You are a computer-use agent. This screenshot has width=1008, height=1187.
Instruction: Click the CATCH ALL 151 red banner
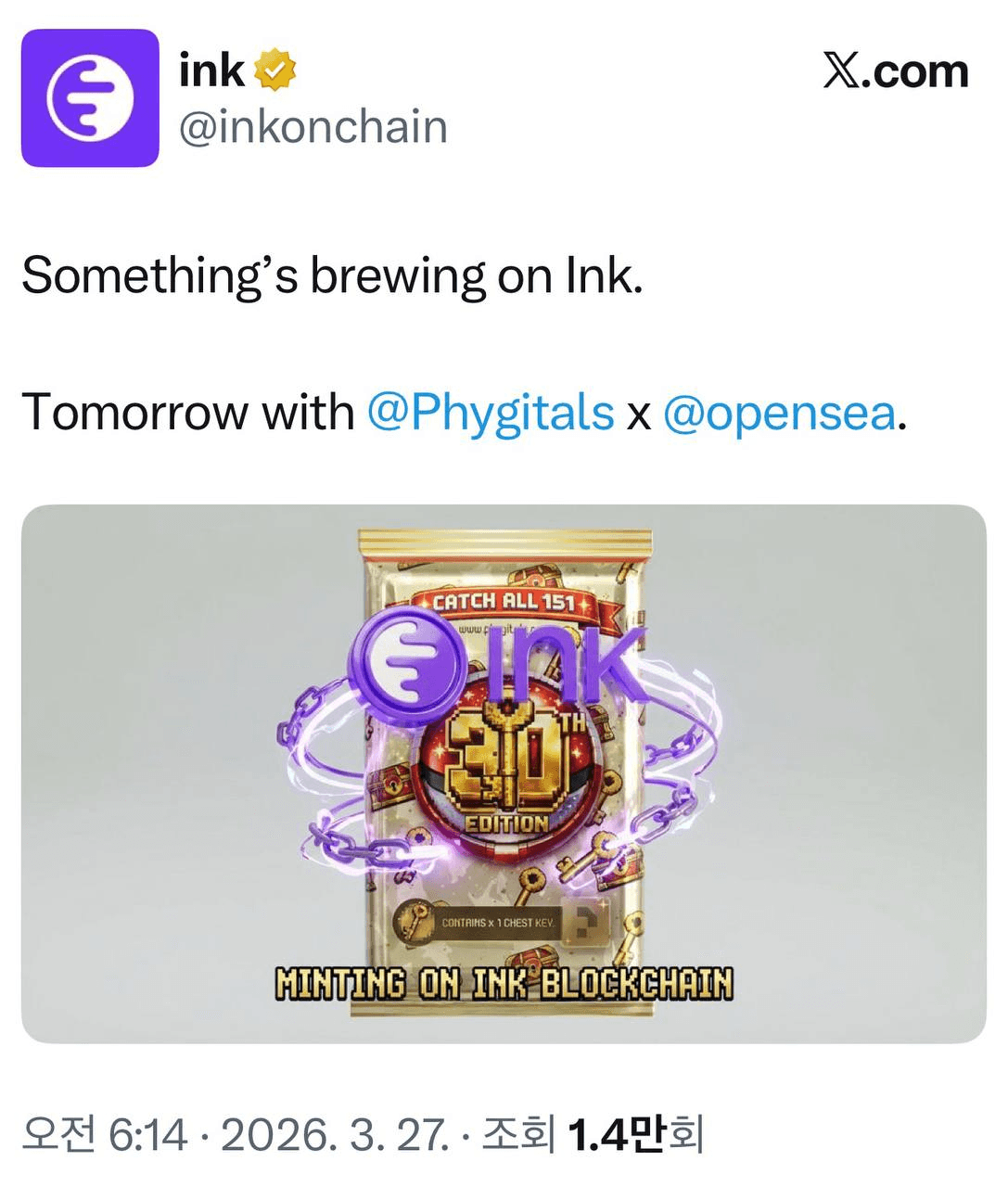[509, 602]
